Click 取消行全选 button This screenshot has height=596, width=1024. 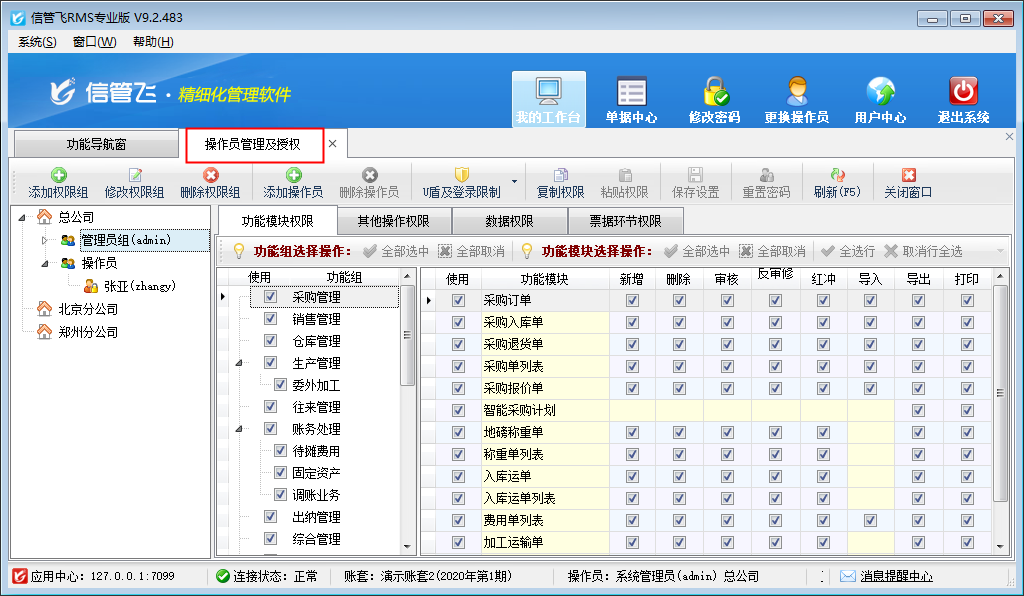(923, 251)
